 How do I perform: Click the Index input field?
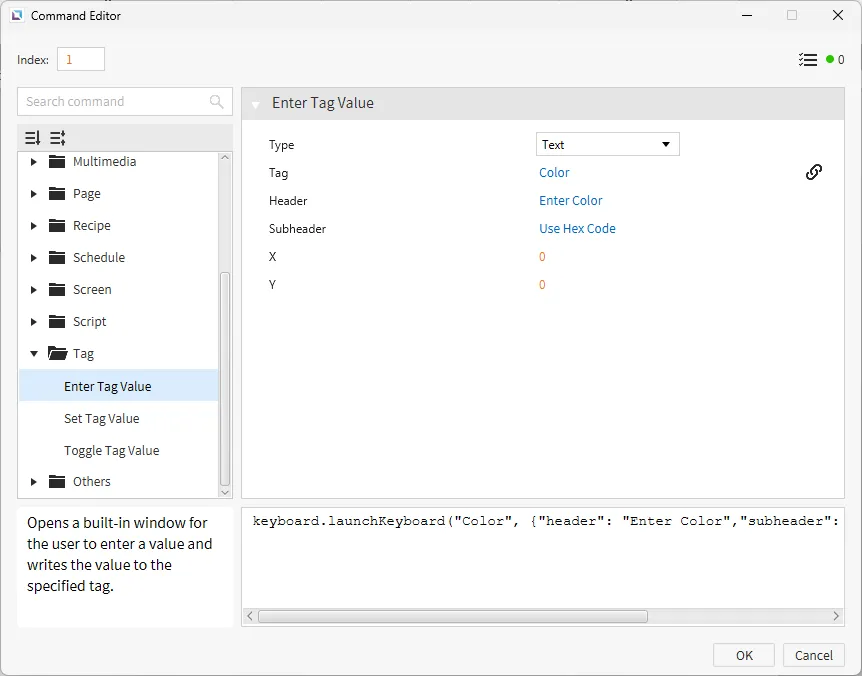(81, 60)
